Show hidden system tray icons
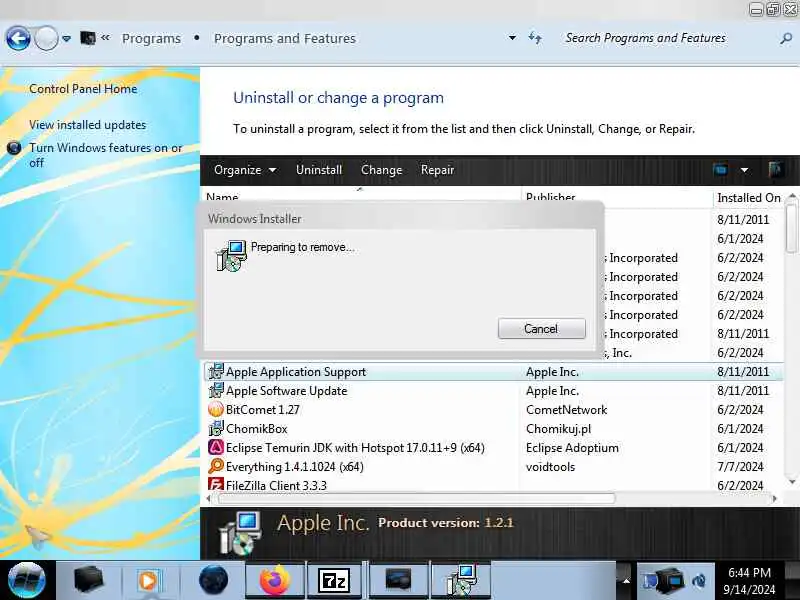 (x=626, y=581)
